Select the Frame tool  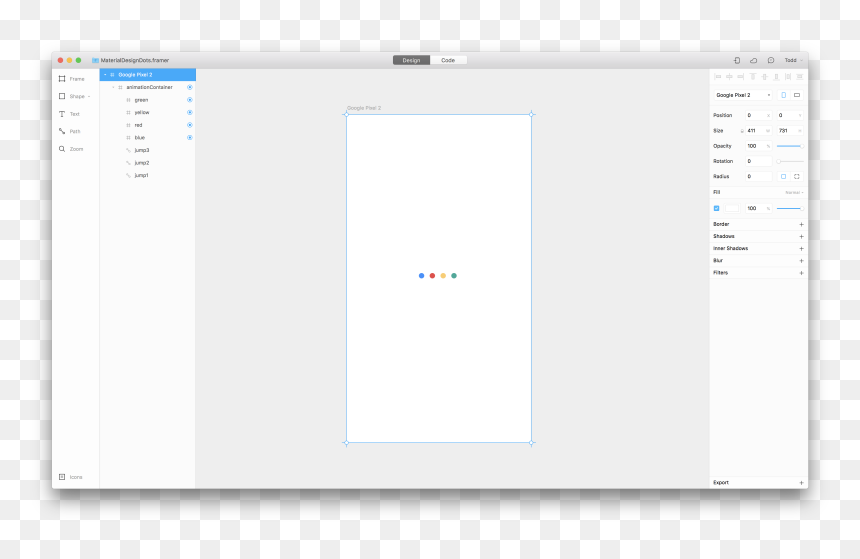72,79
